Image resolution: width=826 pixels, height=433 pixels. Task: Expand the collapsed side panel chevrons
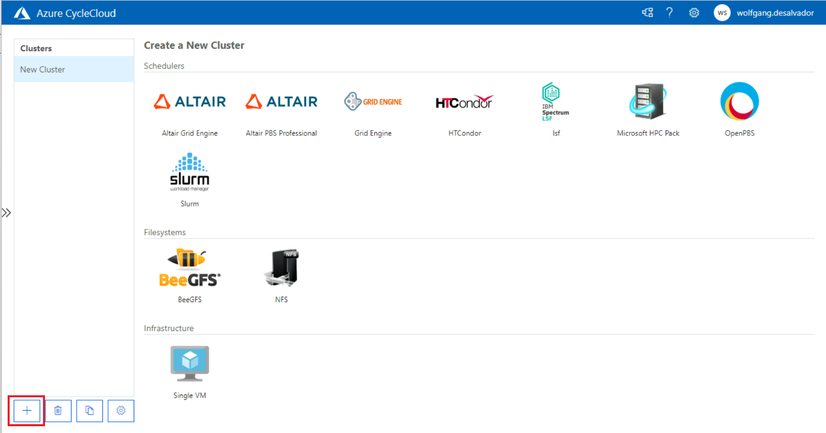tap(6, 213)
